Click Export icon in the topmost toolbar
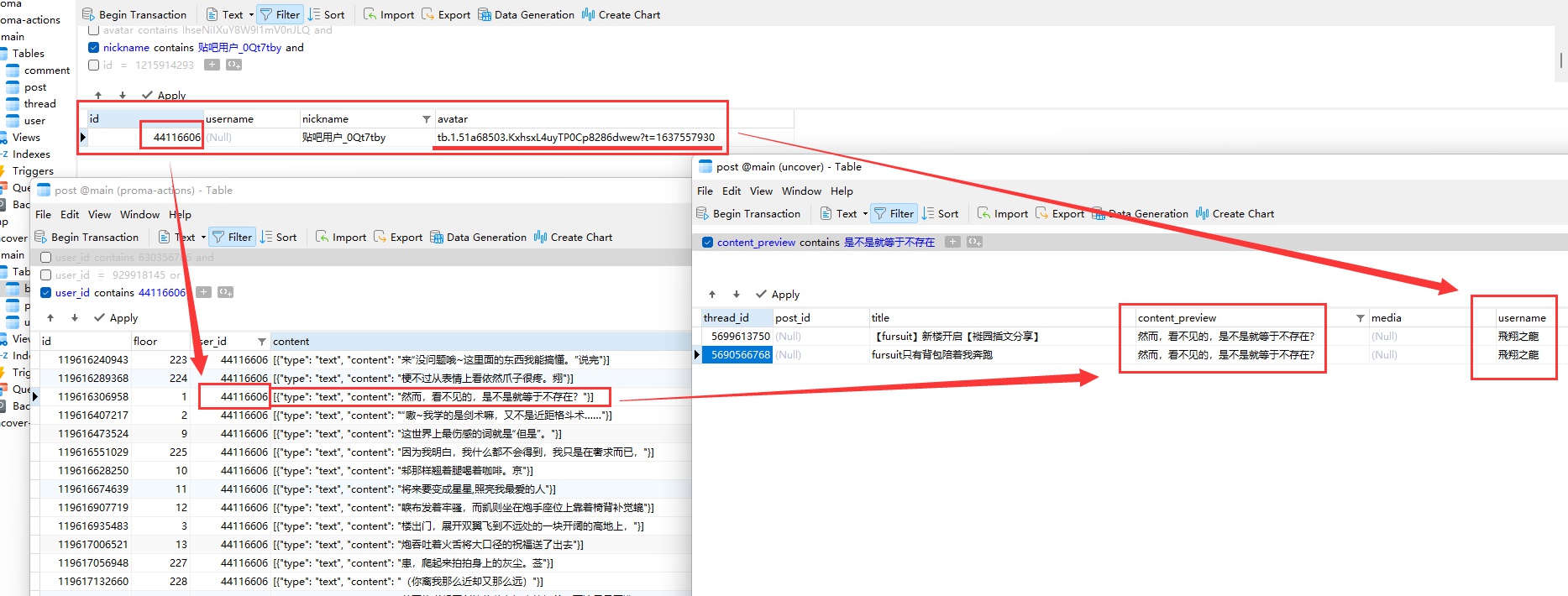This screenshot has height=596, width=1568. point(427,15)
